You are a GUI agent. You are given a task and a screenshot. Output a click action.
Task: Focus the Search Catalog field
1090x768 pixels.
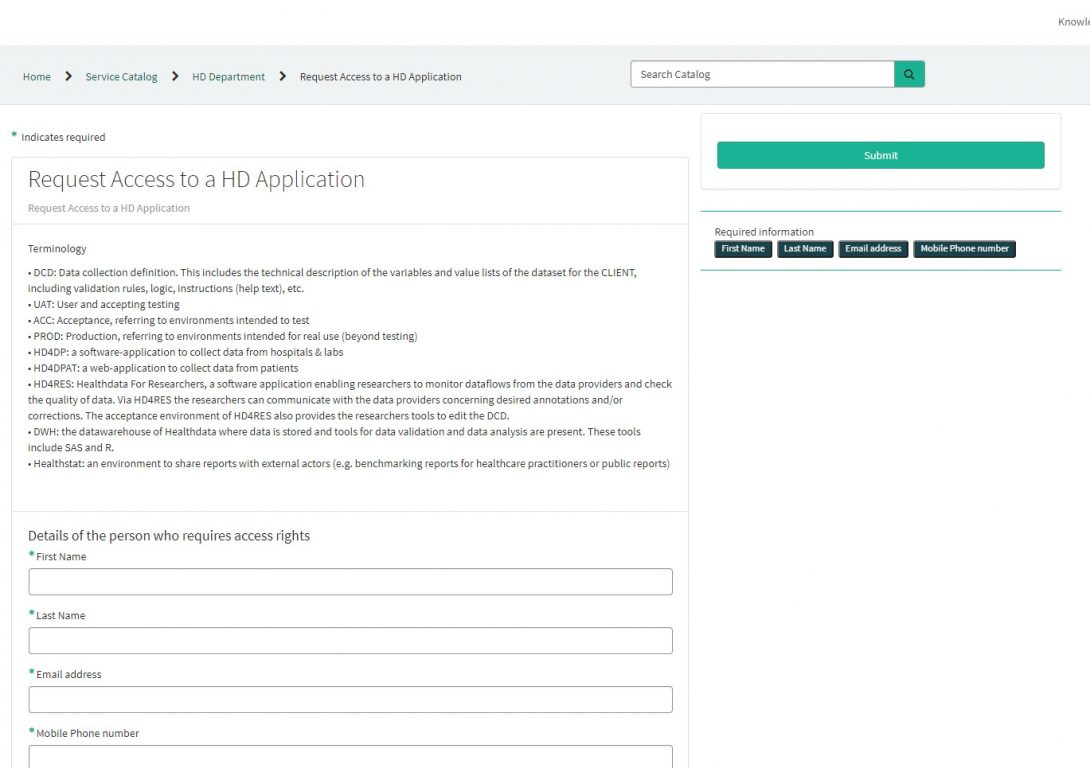(762, 75)
